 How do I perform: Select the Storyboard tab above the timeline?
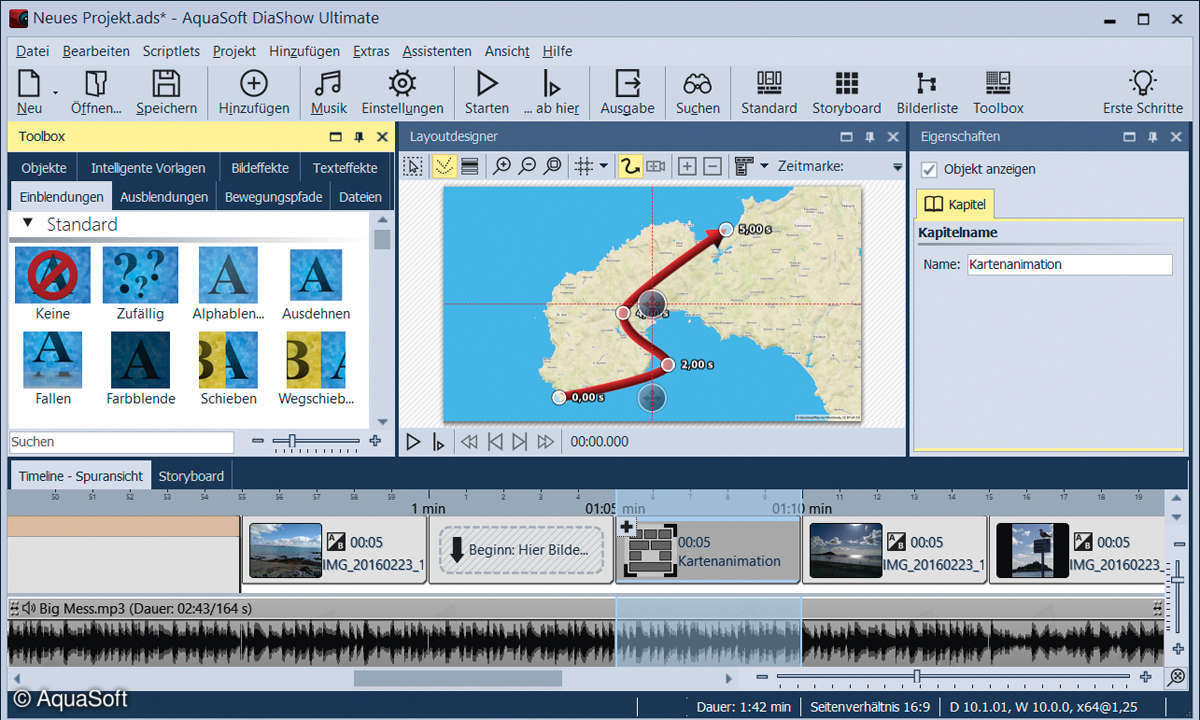pyautogui.click(x=192, y=476)
